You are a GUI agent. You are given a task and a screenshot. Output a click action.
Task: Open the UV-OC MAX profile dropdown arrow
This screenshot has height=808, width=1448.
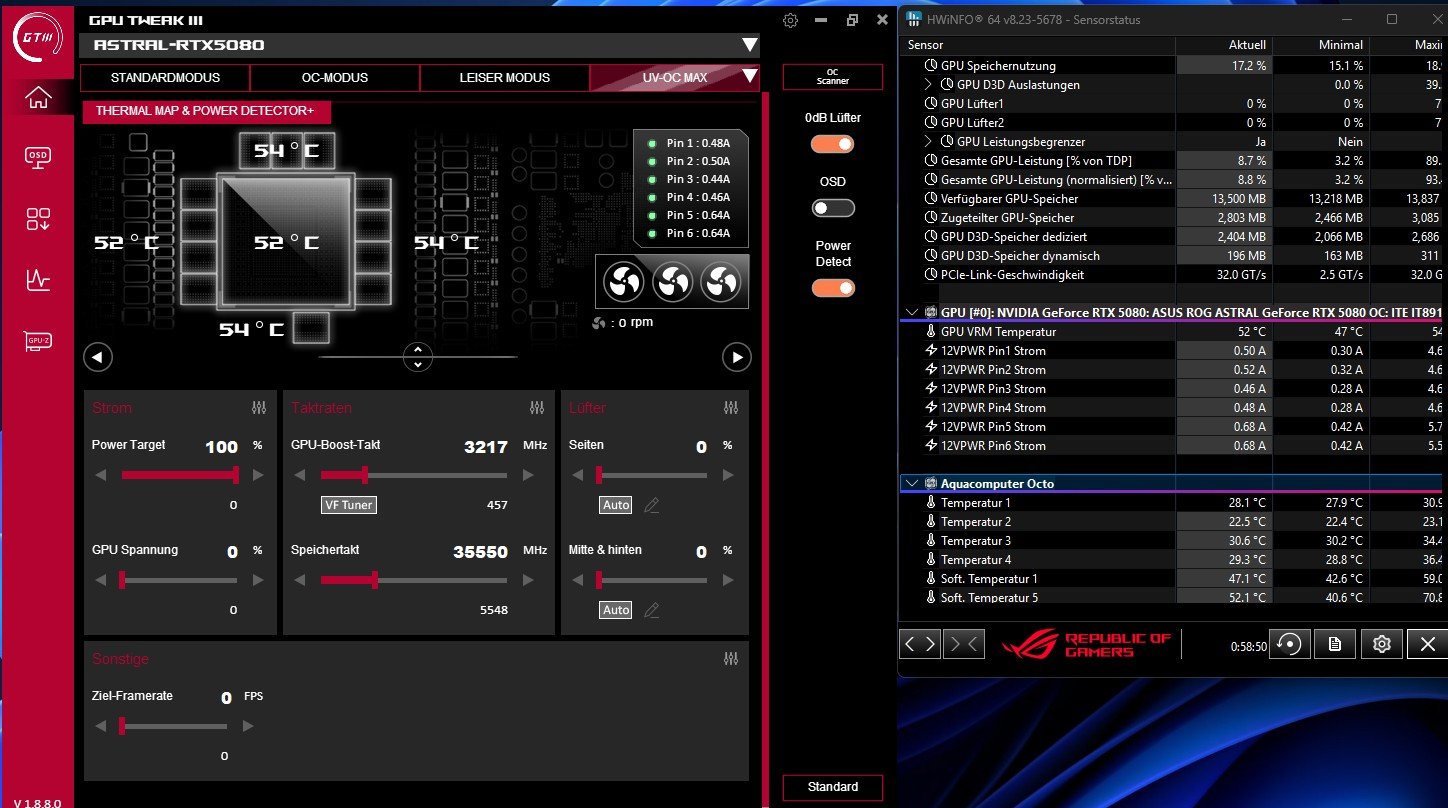[750, 77]
